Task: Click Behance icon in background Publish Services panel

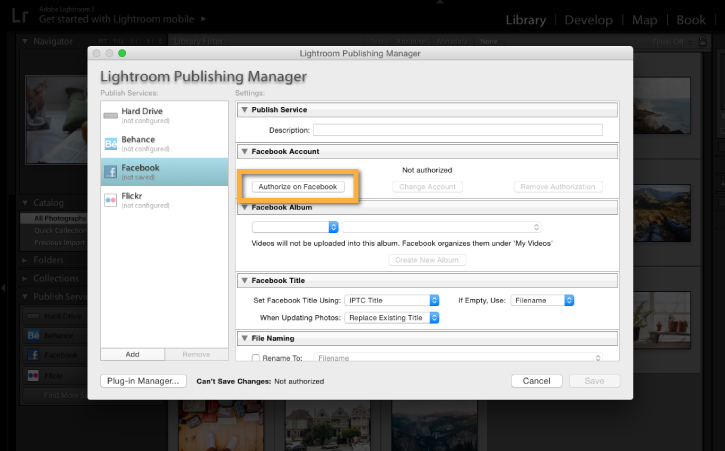Action: tap(33, 335)
